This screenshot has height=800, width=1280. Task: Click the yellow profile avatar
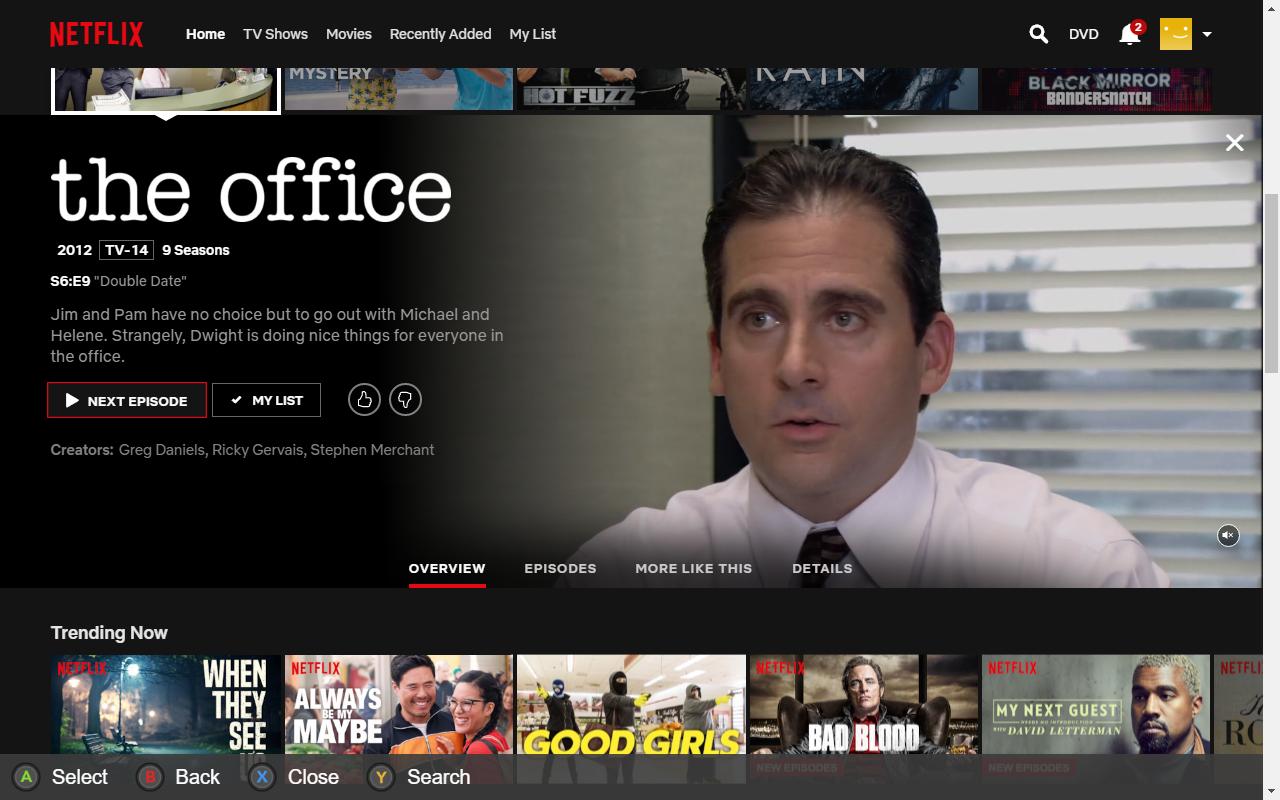[x=1176, y=33]
